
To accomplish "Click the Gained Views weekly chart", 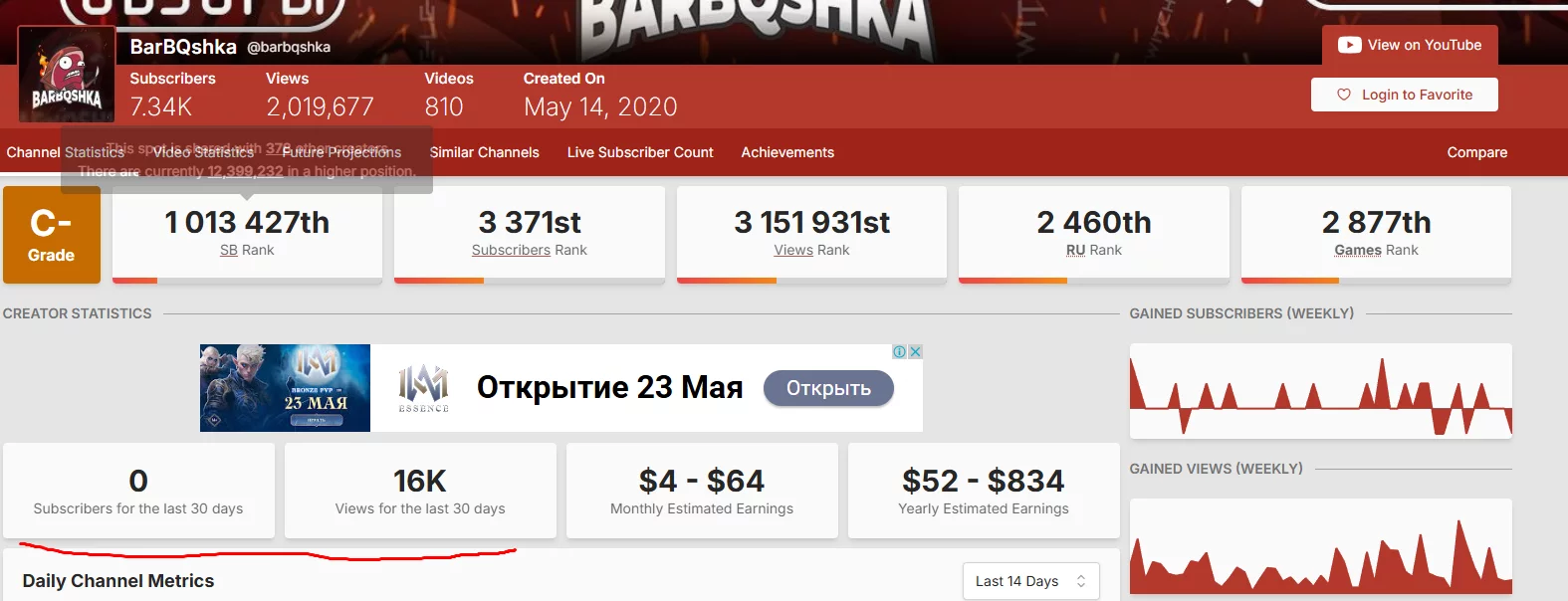I will pyautogui.click(x=1321, y=546).
